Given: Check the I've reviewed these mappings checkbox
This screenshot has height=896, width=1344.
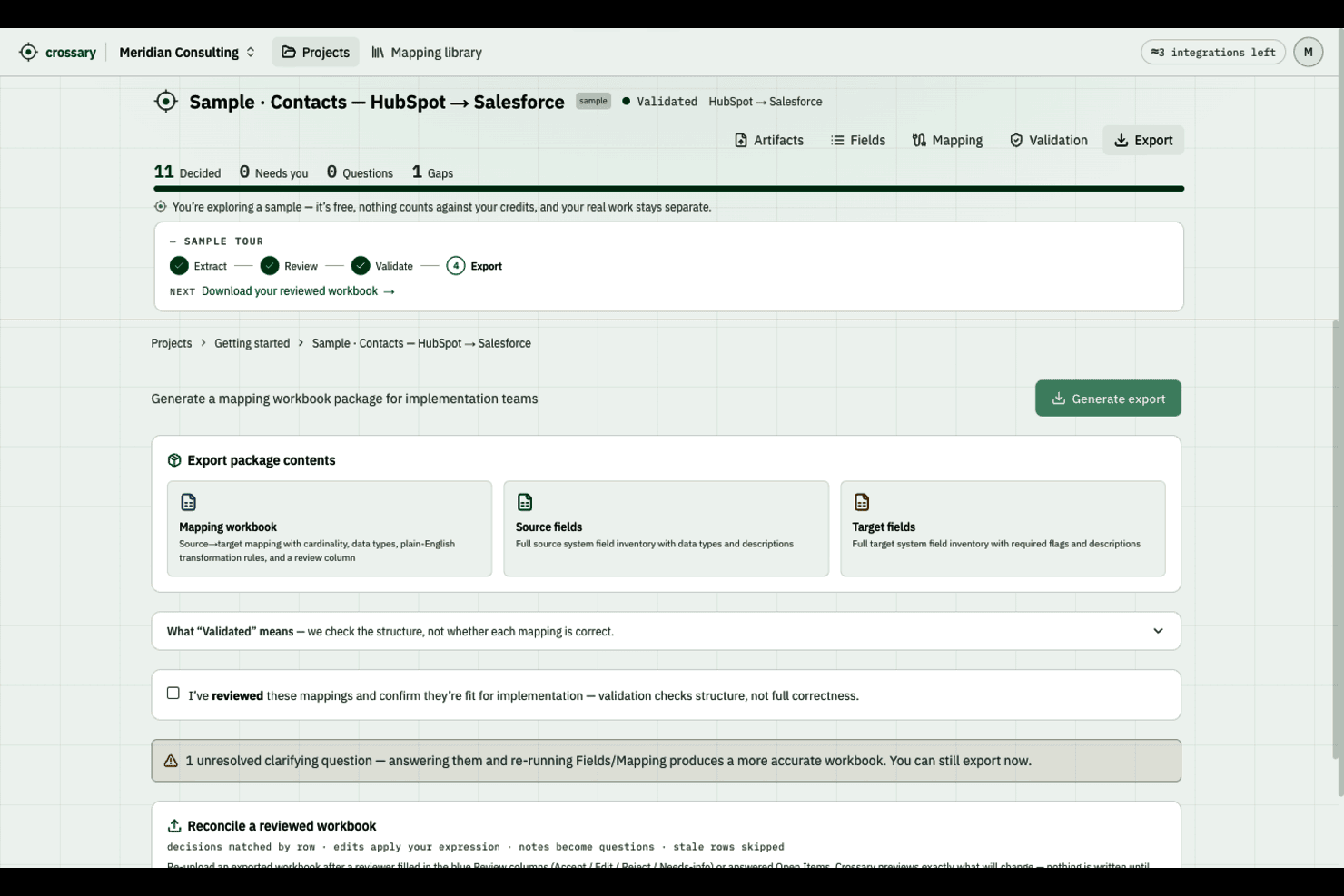Looking at the screenshot, I should coord(173,693).
